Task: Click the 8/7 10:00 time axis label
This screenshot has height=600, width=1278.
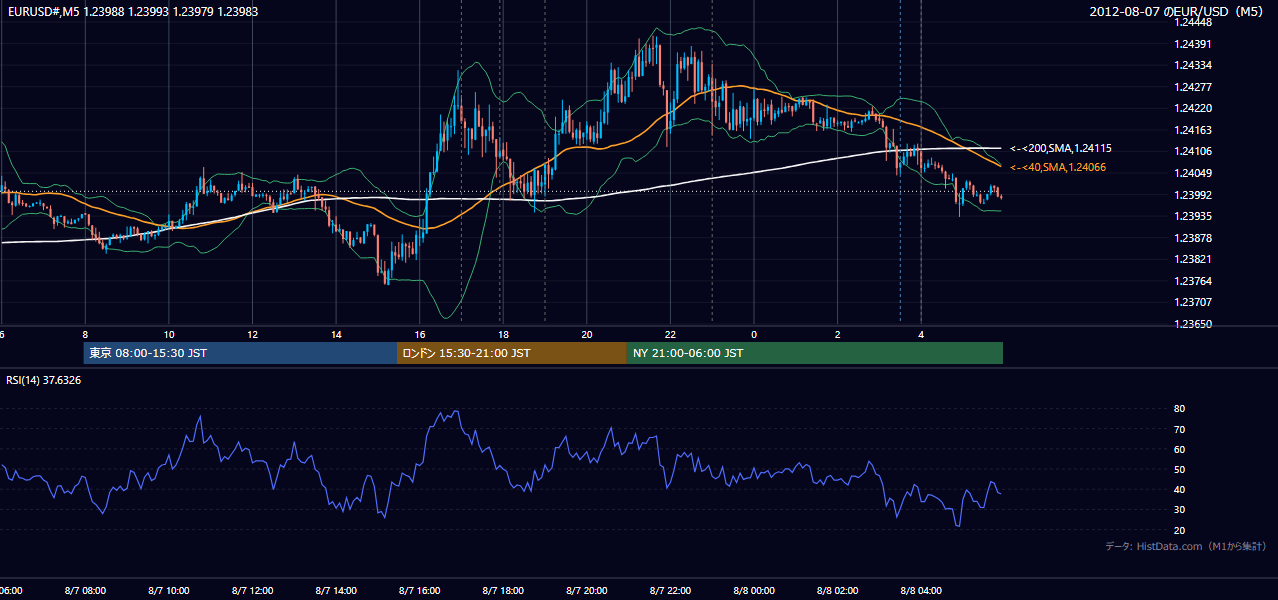Action: point(169,591)
